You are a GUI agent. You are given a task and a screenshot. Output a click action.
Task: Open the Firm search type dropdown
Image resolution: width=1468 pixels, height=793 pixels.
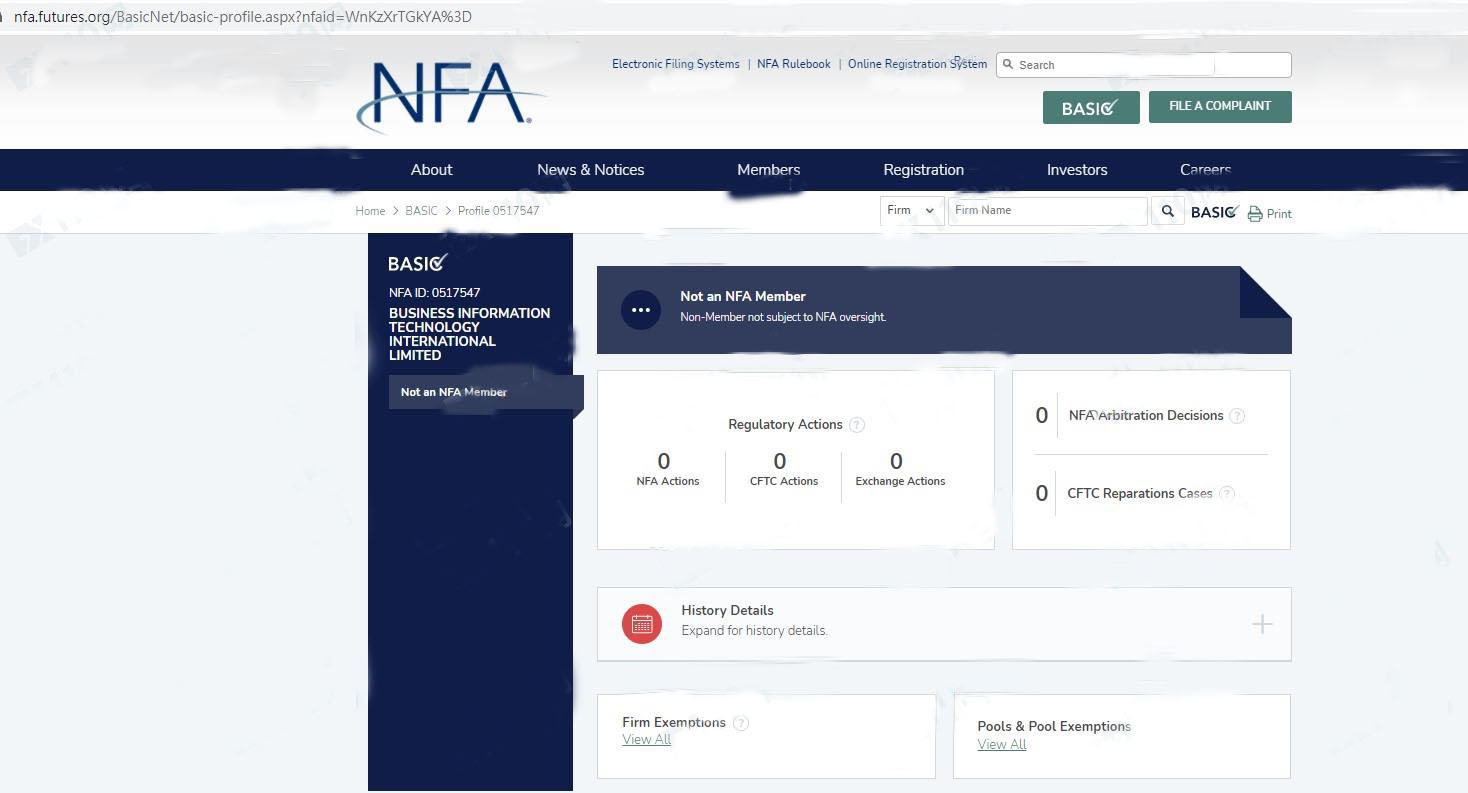(x=911, y=211)
